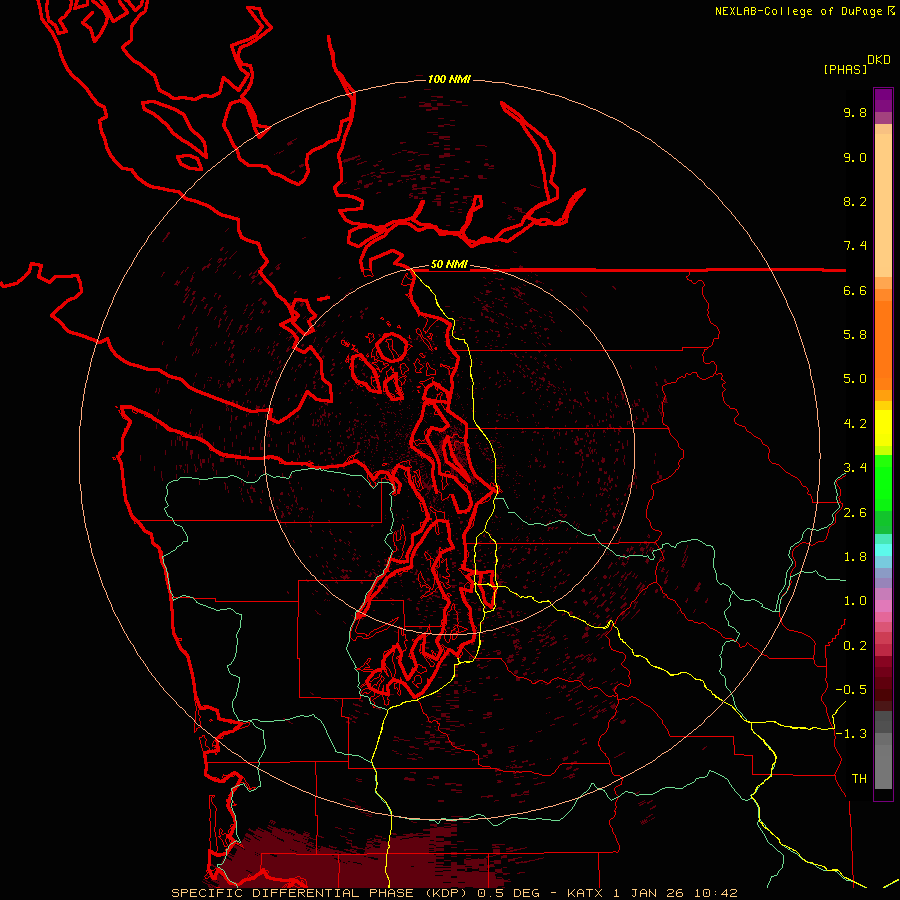Select the -1.3 legend value

851,734
